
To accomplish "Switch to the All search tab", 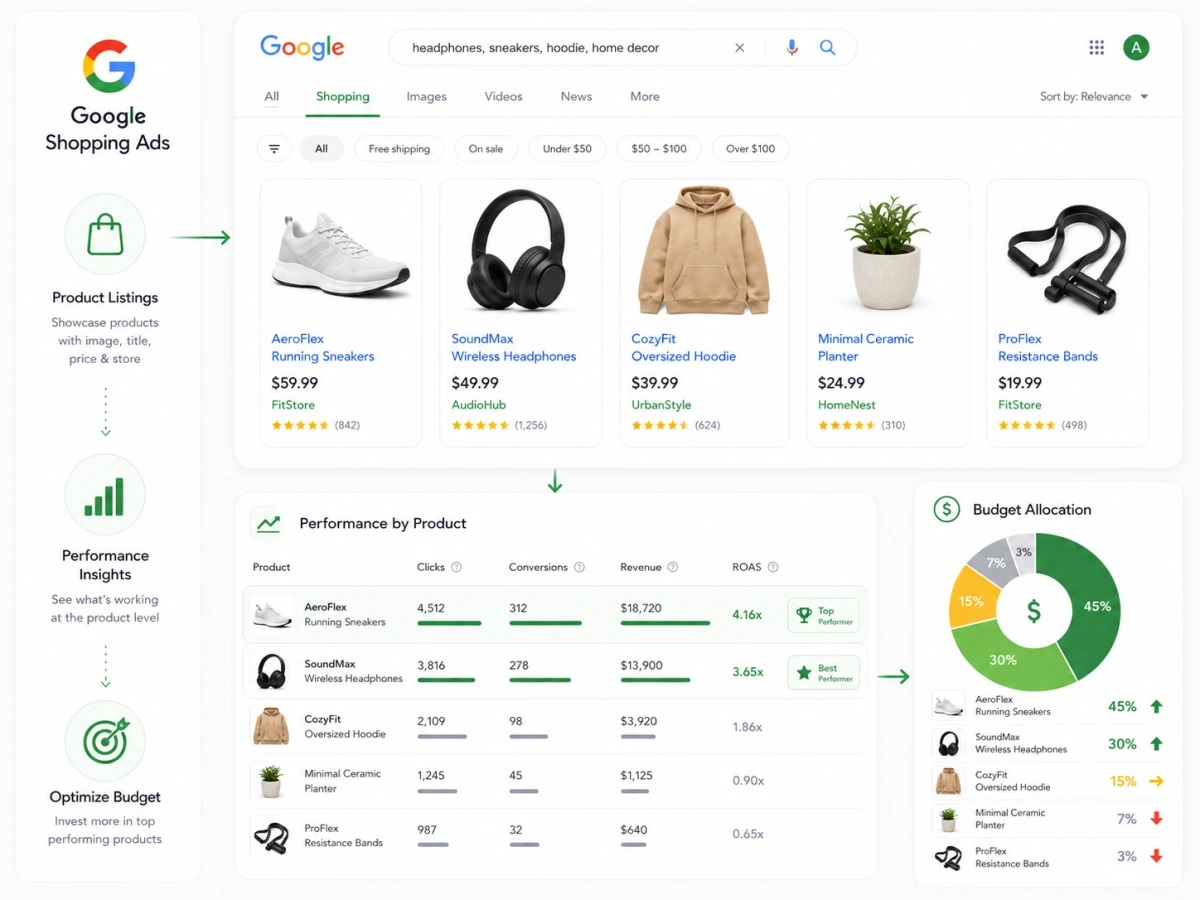I will [x=271, y=97].
